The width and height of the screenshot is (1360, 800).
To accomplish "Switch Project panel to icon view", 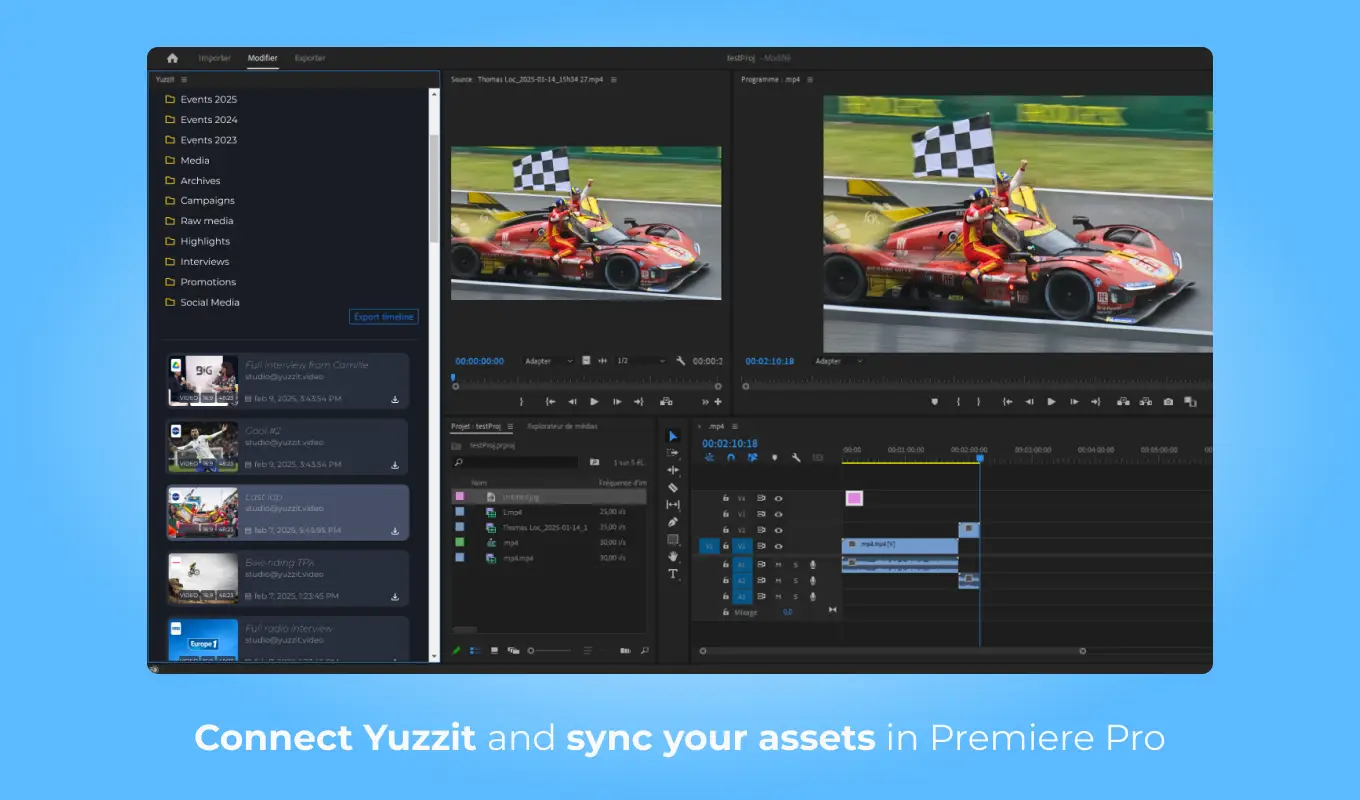I will point(494,650).
